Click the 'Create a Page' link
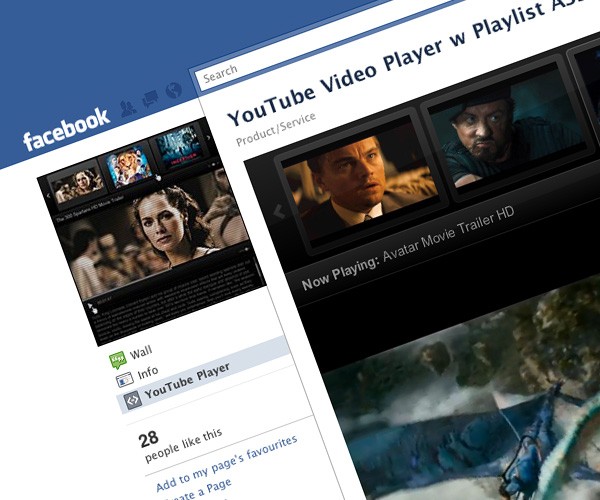The height and width of the screenshot is (500, 600). click(x=199, y=491)
